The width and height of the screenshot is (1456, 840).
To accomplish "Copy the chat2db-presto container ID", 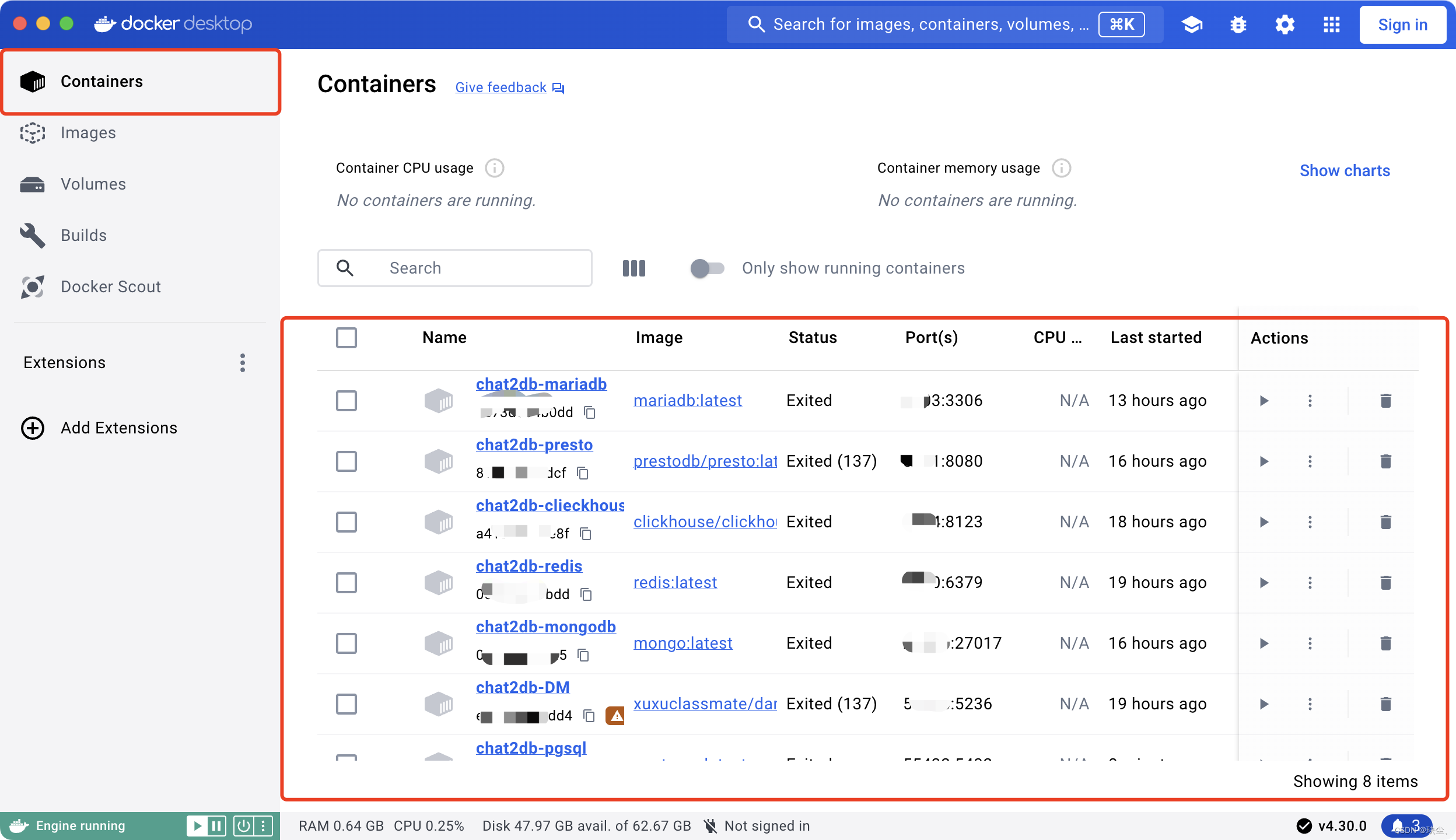I will tap(583, 473).
